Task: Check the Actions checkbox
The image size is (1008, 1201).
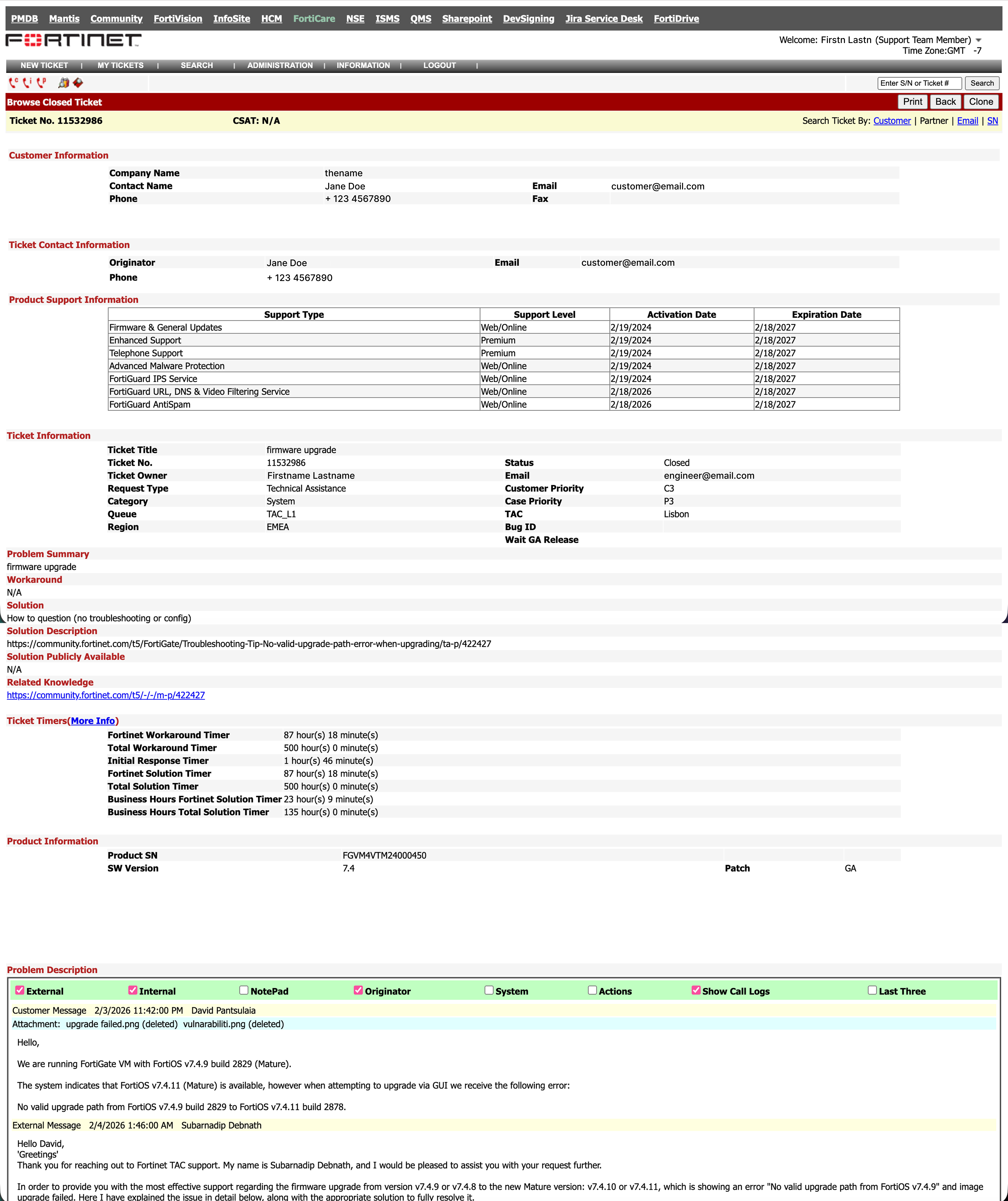Action: [592, 990]
